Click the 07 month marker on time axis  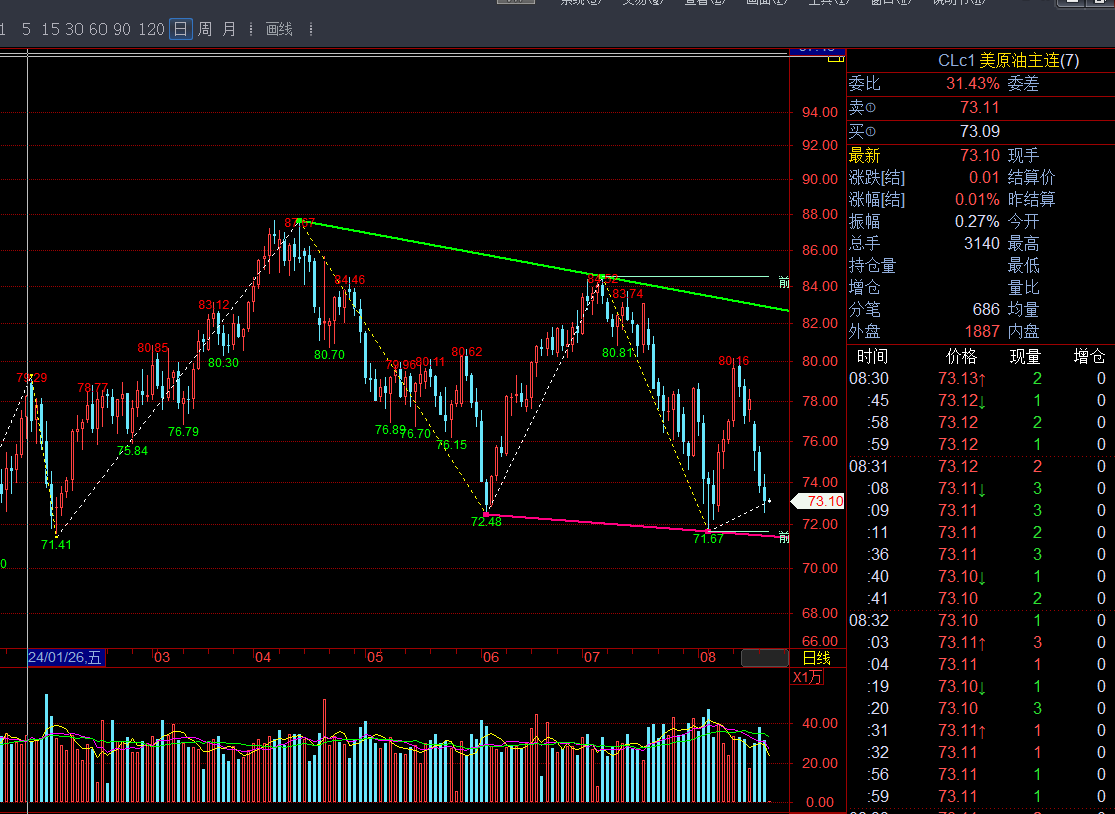(x=592, y=658)
